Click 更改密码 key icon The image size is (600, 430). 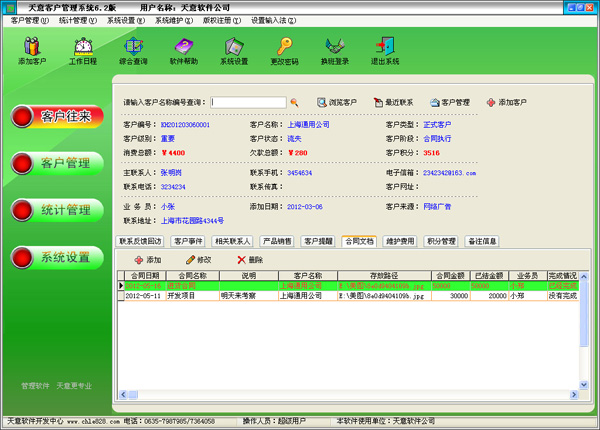point(284,49)
